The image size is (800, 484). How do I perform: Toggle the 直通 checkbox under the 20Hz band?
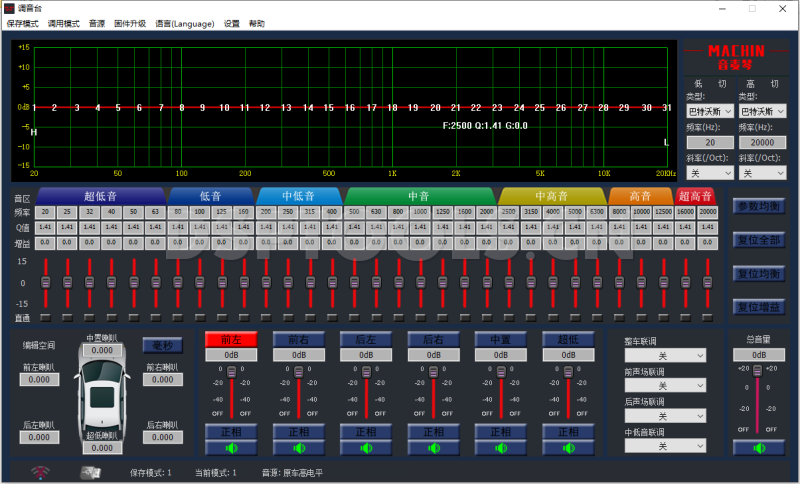[46, 318]
